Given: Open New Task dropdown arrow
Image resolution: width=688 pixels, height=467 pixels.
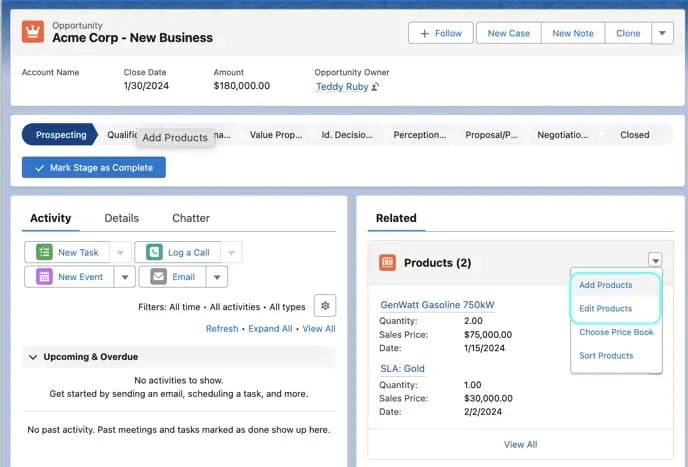Looking at the screenshot, I should click(x=120, y=252).
